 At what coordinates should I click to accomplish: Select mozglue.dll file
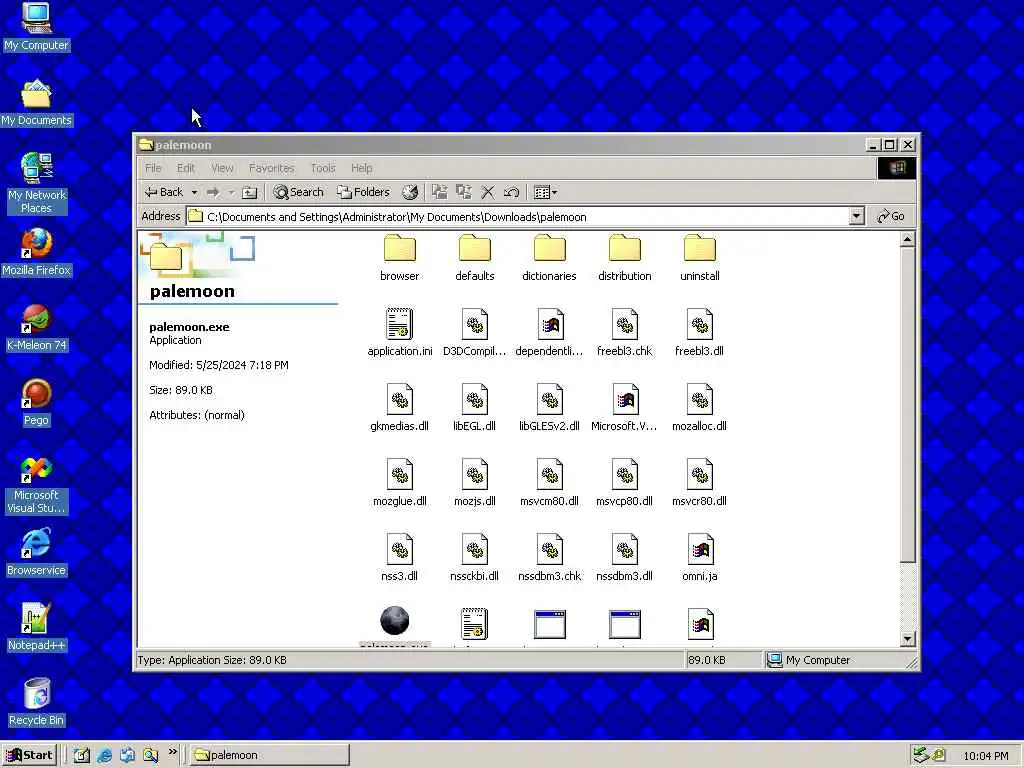click(x=399, y=483)
